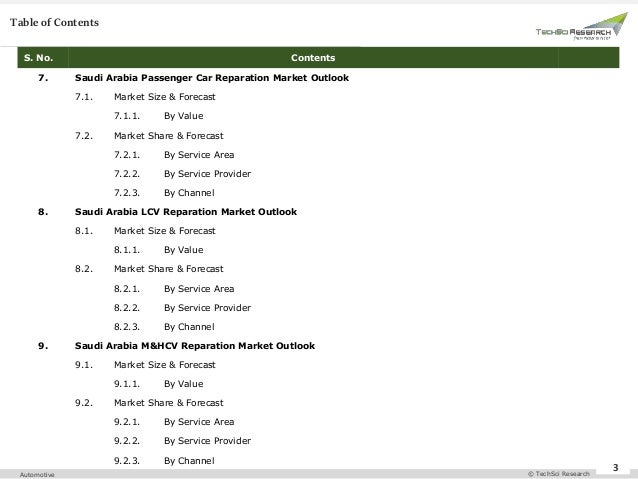Click 8.1 Market Size & Forecast entry
Image resolution: width=638 pixels, height=479 pixels.
pos(164,231)
